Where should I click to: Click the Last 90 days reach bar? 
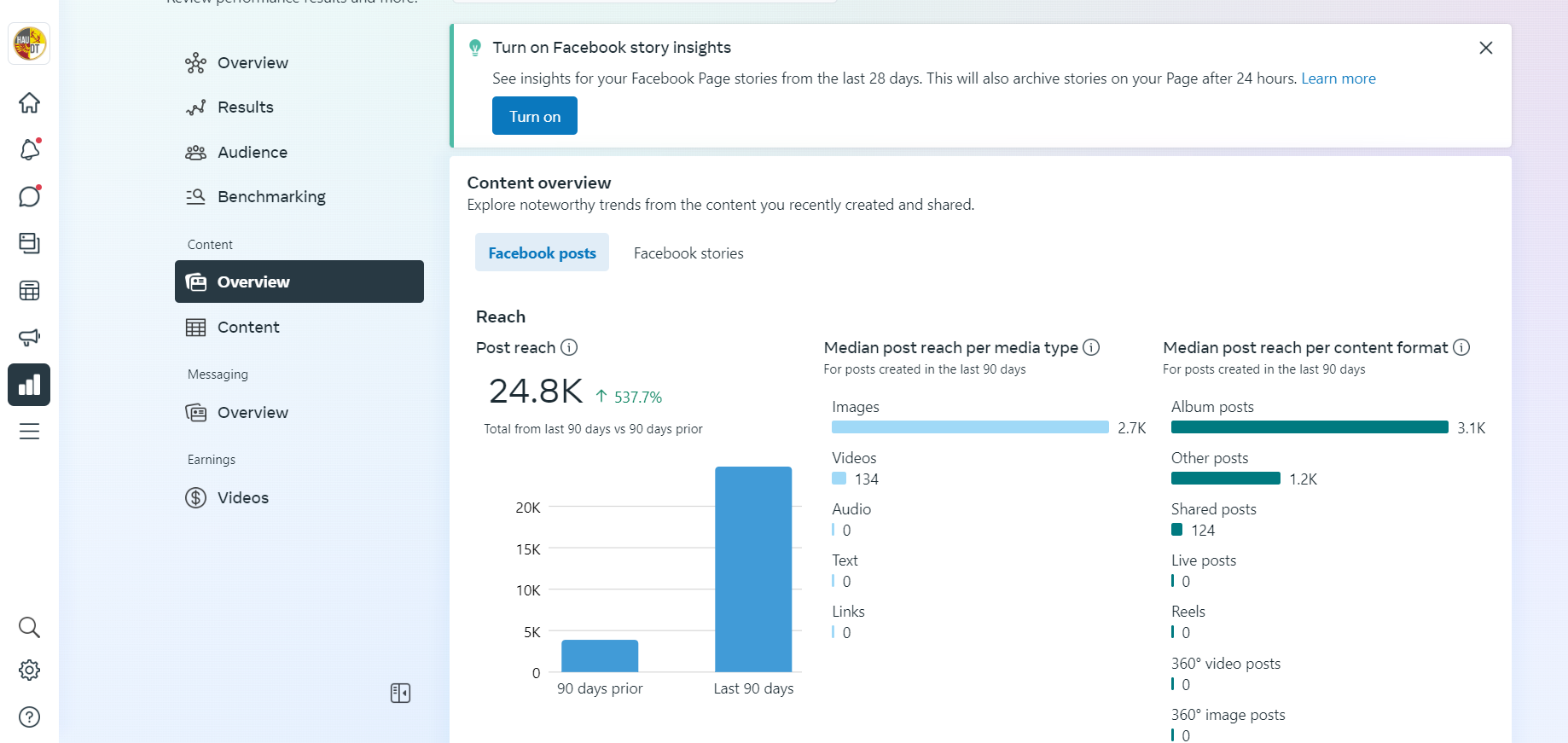(x=753, y=569)
